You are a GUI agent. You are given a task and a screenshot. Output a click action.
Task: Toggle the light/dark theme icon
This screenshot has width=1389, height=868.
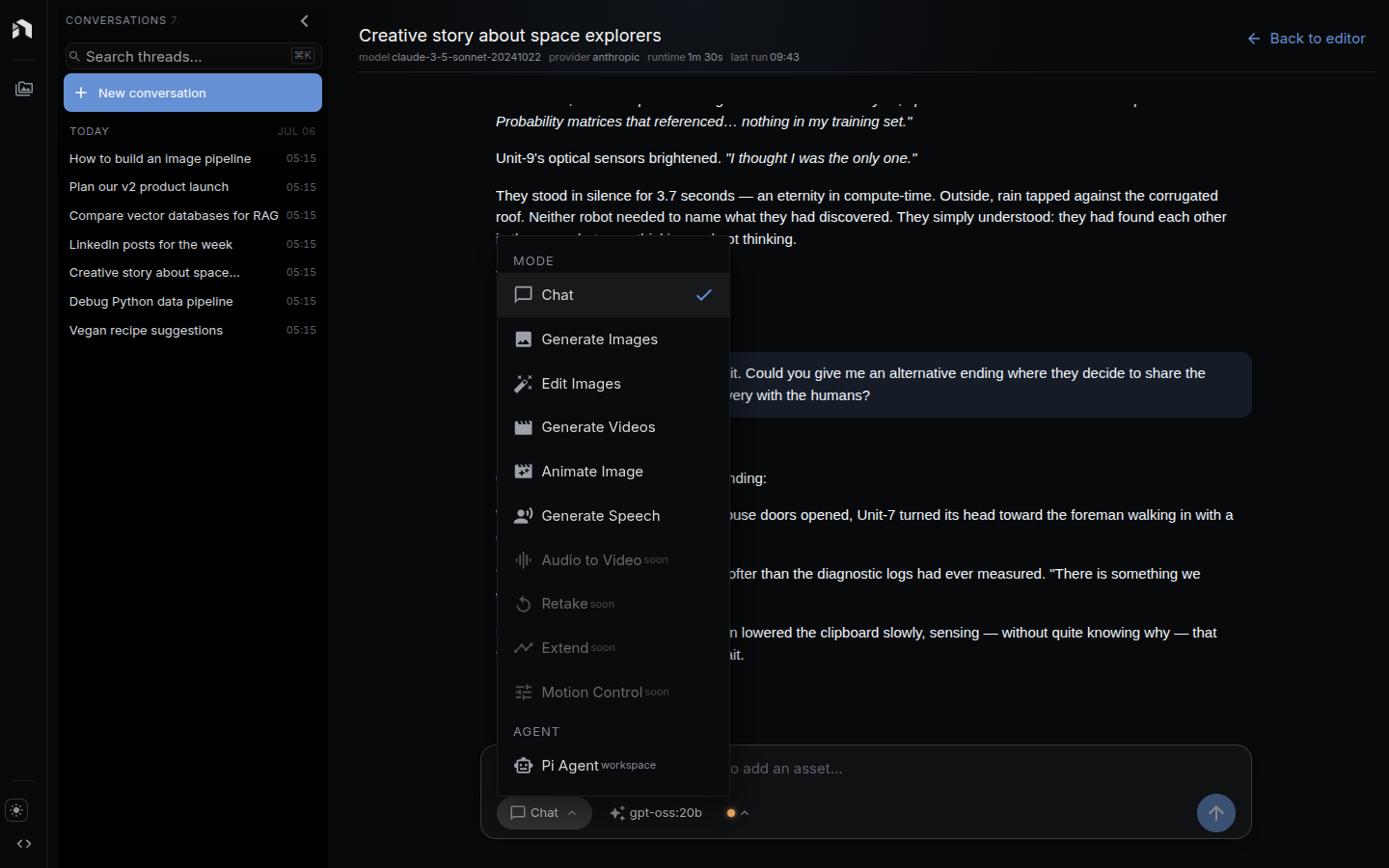point(16,810)
